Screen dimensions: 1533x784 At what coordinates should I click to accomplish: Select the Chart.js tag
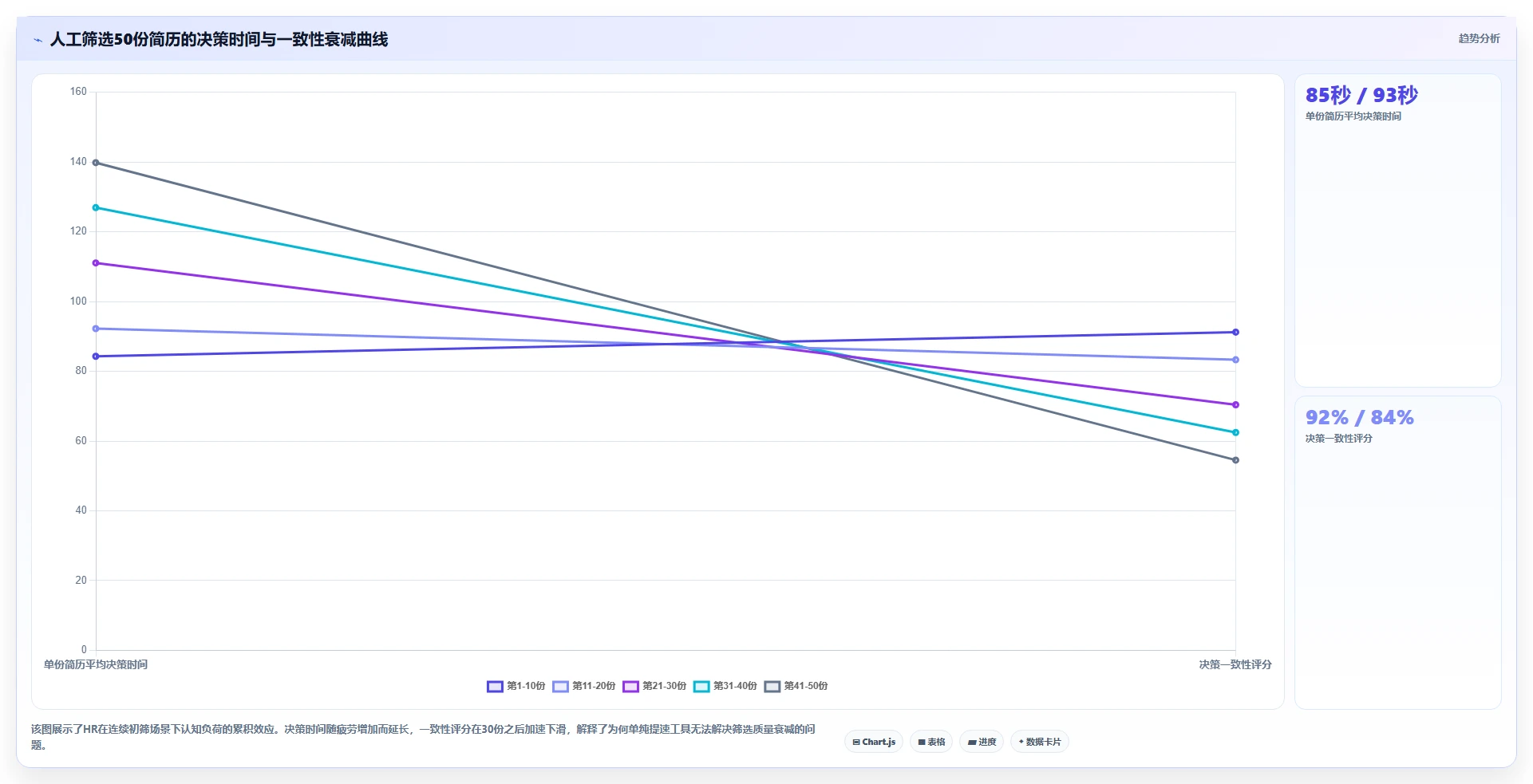(x=874, y=742)
